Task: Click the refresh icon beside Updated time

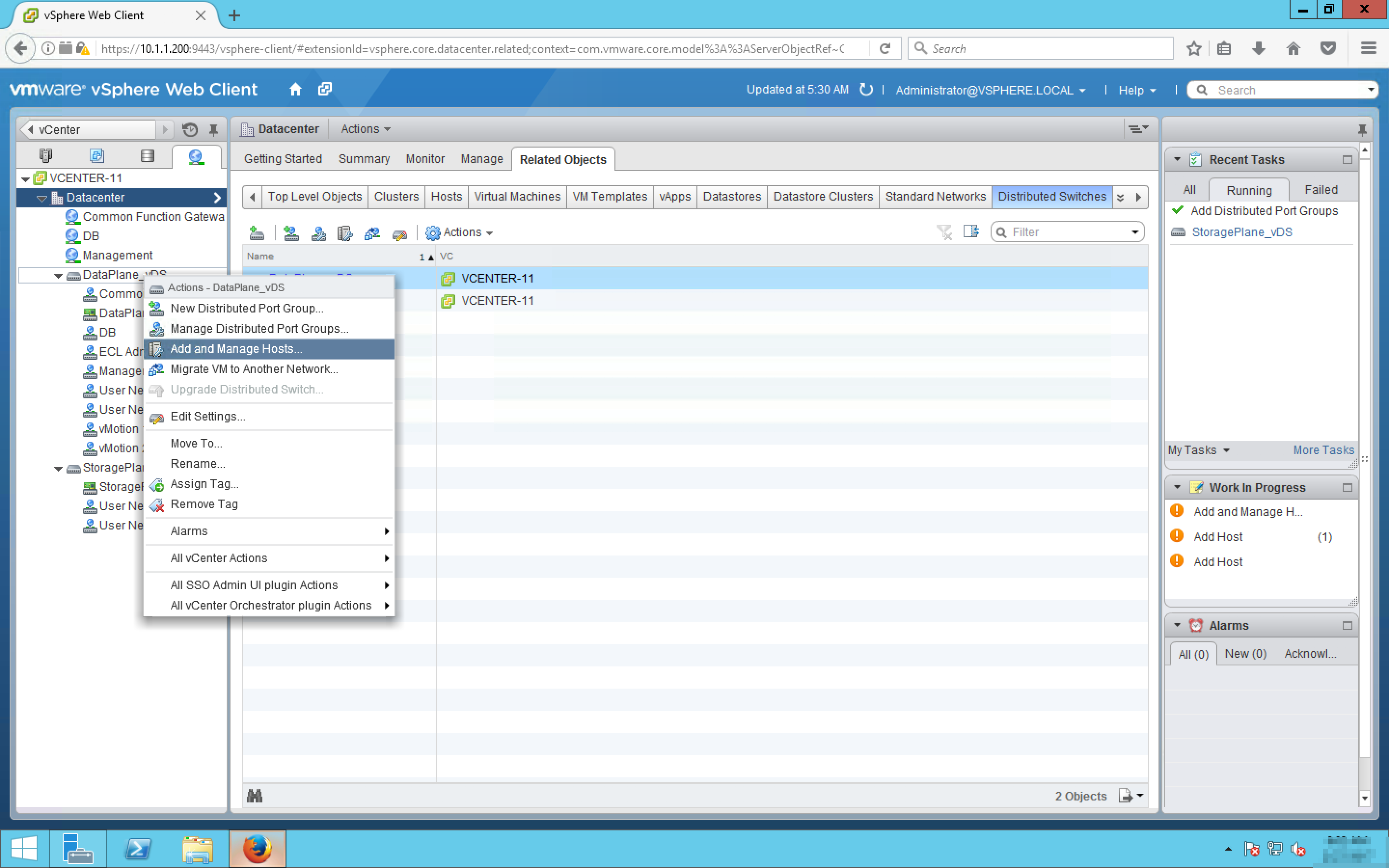Action: click(866, 90)
